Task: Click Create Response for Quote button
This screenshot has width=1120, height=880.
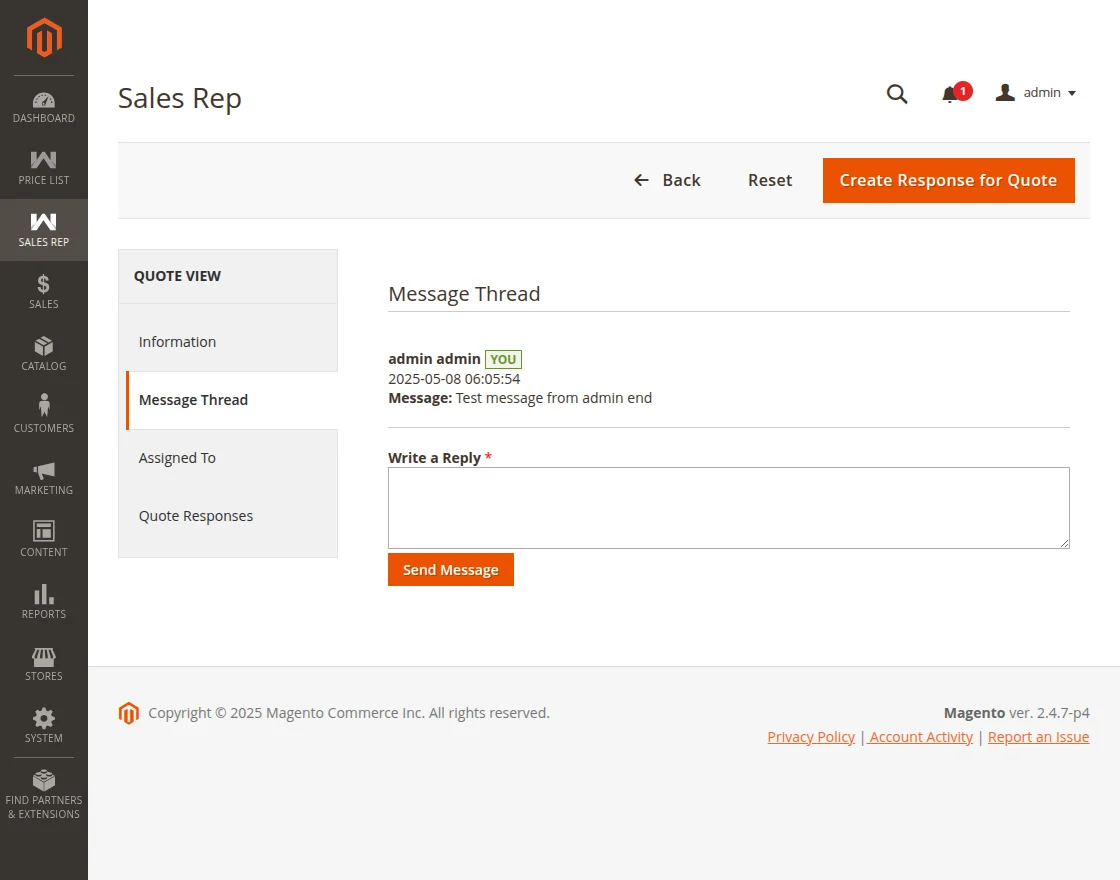Action: [x=948, y=180]
